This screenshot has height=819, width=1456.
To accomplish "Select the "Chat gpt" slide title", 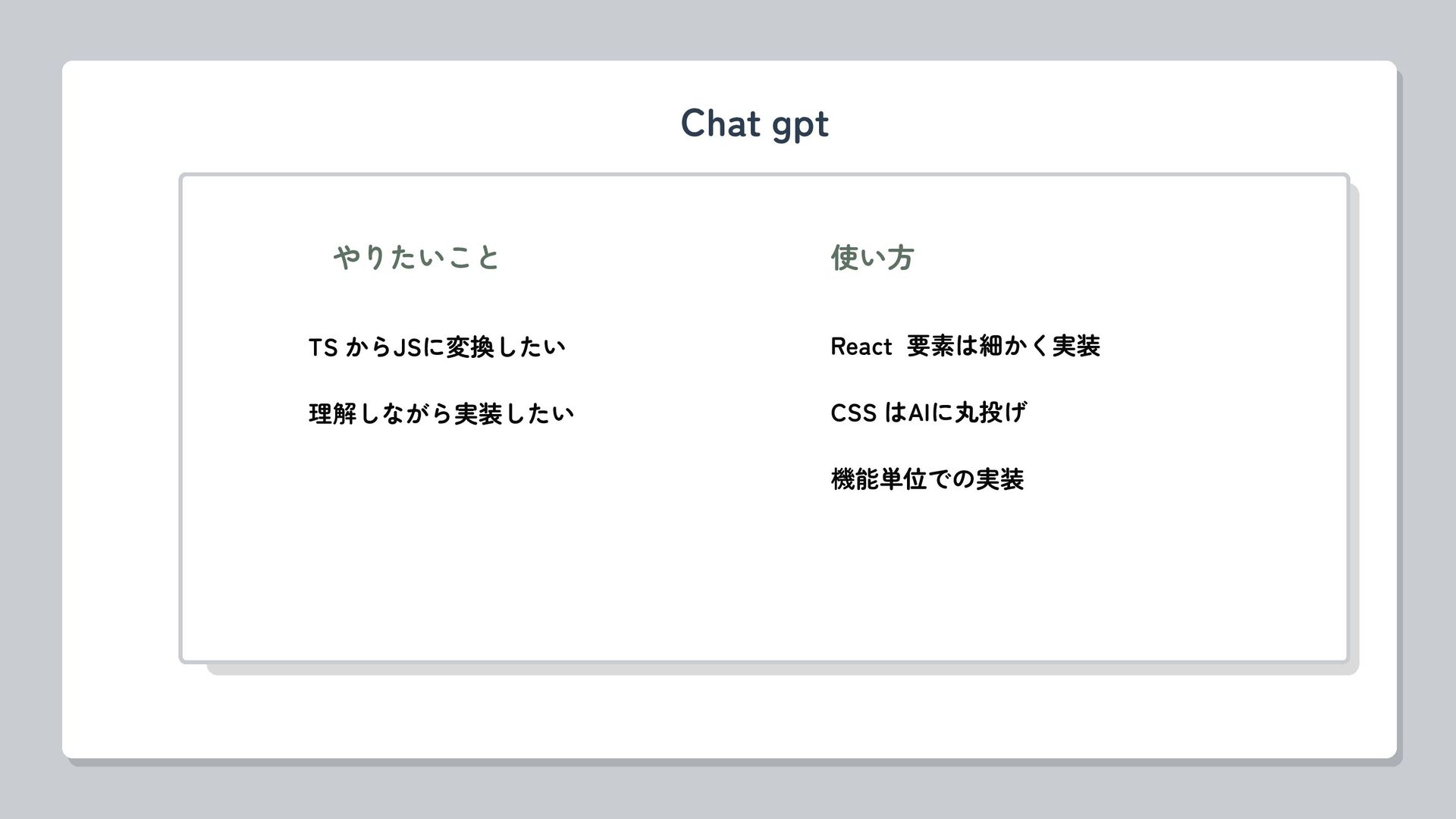I will tap(755, 124).
